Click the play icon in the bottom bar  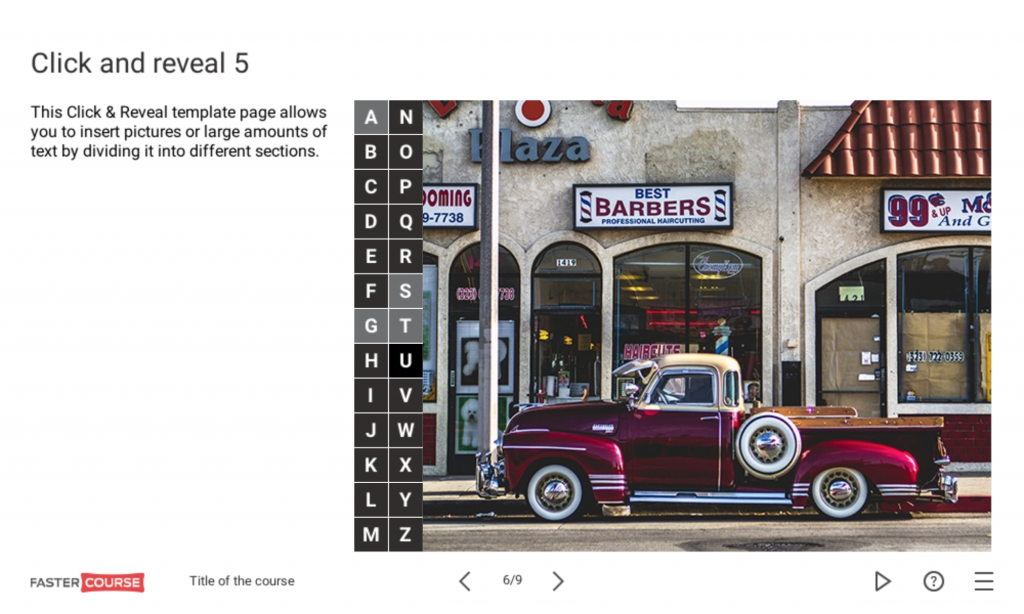pos(883,581)
